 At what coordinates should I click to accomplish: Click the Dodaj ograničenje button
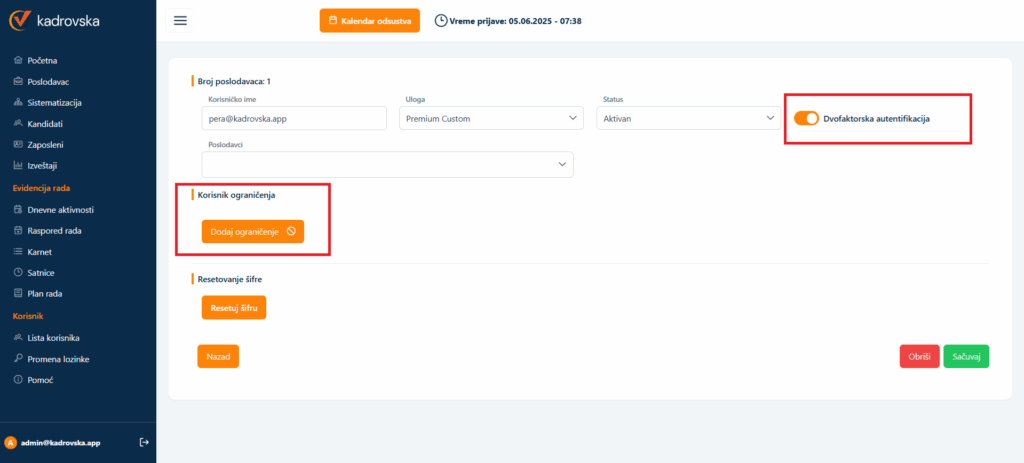[x=252, y=231]
